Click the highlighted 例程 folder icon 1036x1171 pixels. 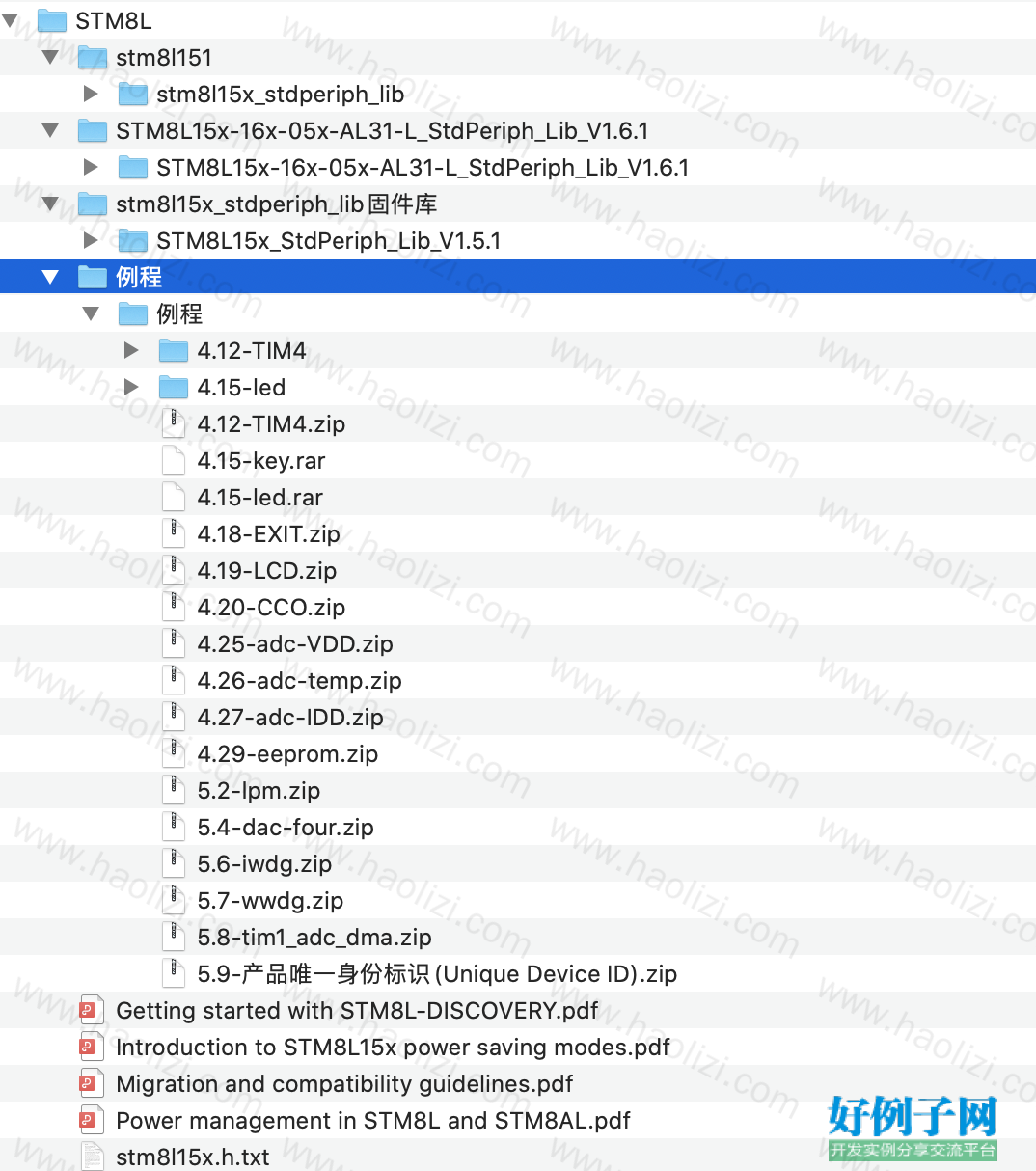(x=92, y=277)
